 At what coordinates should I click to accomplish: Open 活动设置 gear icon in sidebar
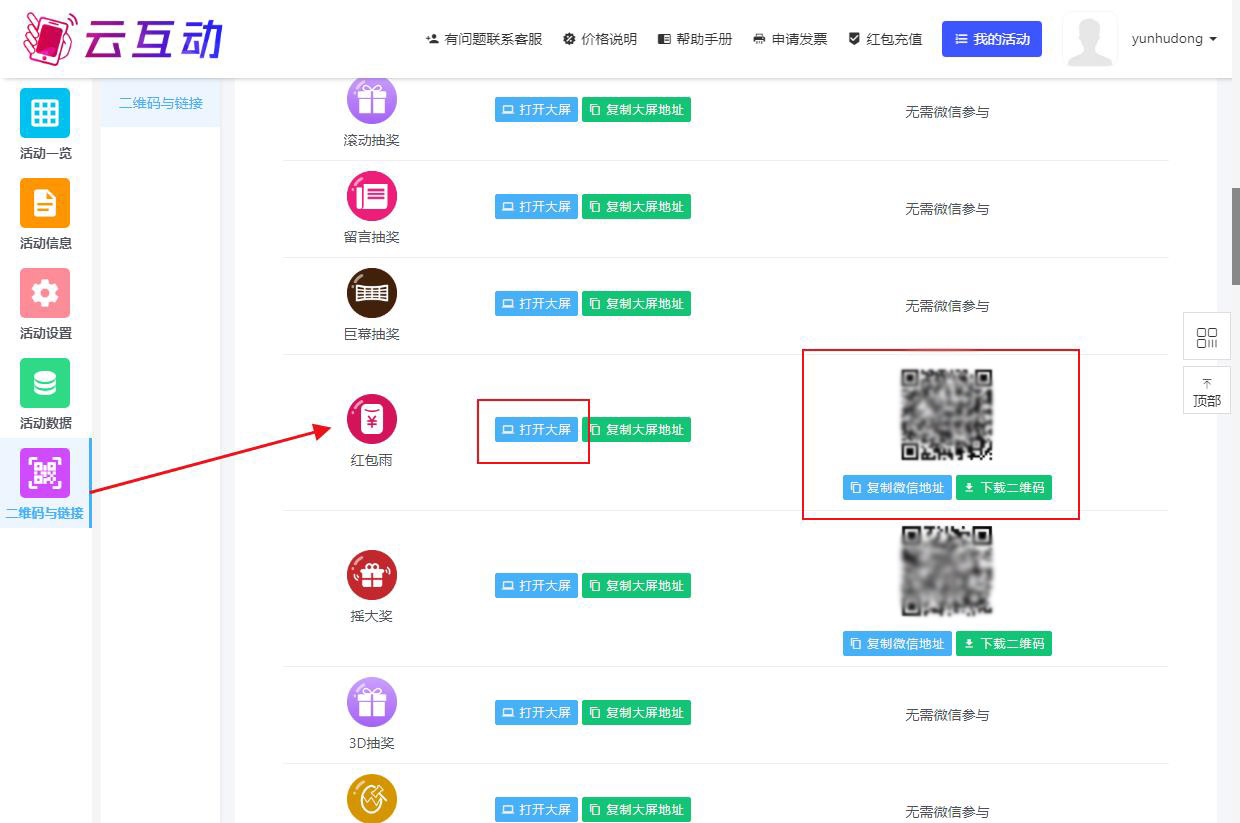point(45,293)
